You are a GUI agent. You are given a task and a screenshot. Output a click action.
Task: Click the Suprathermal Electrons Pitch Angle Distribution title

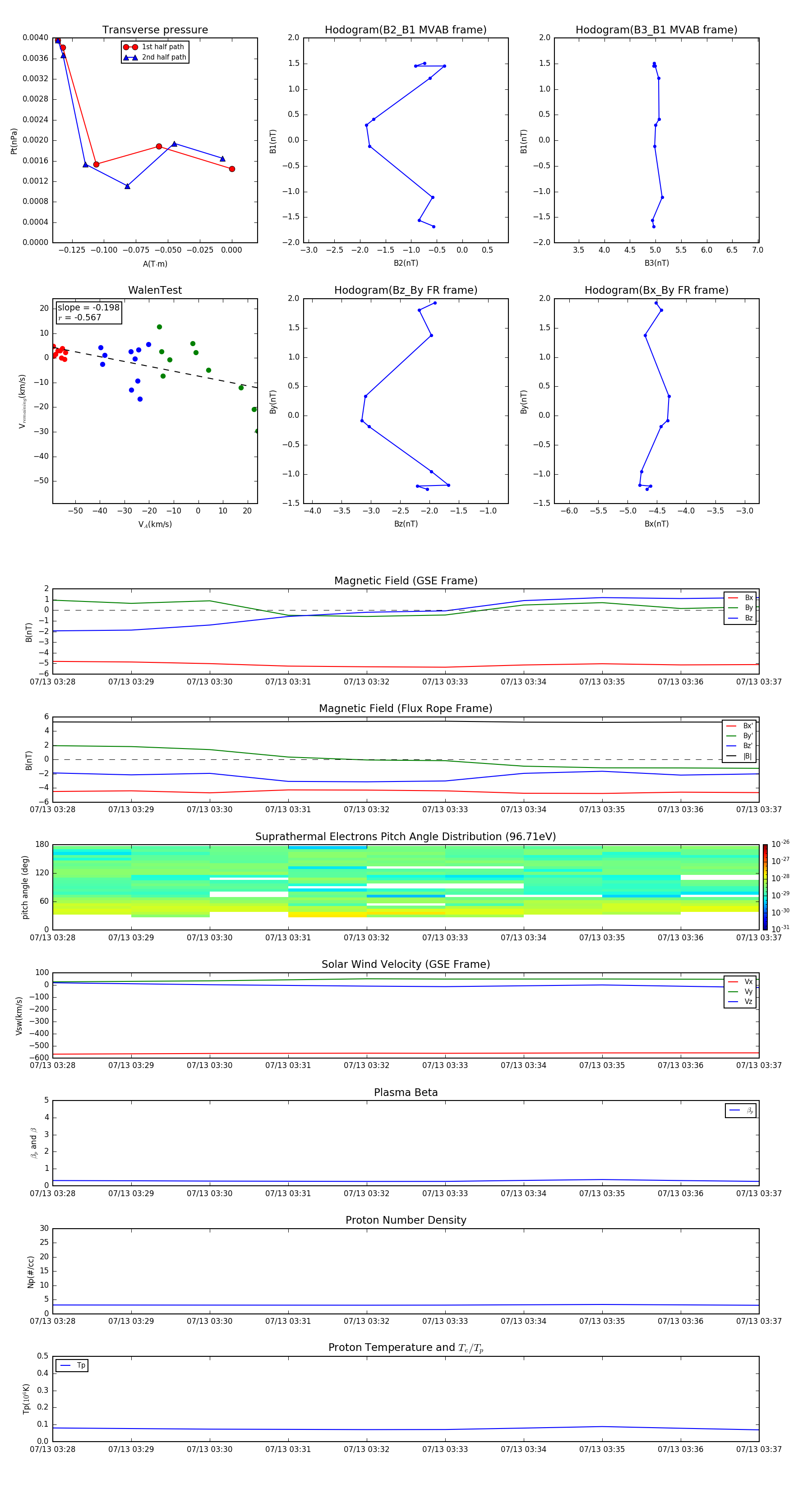pyautogui.click(x=406, y=837)
